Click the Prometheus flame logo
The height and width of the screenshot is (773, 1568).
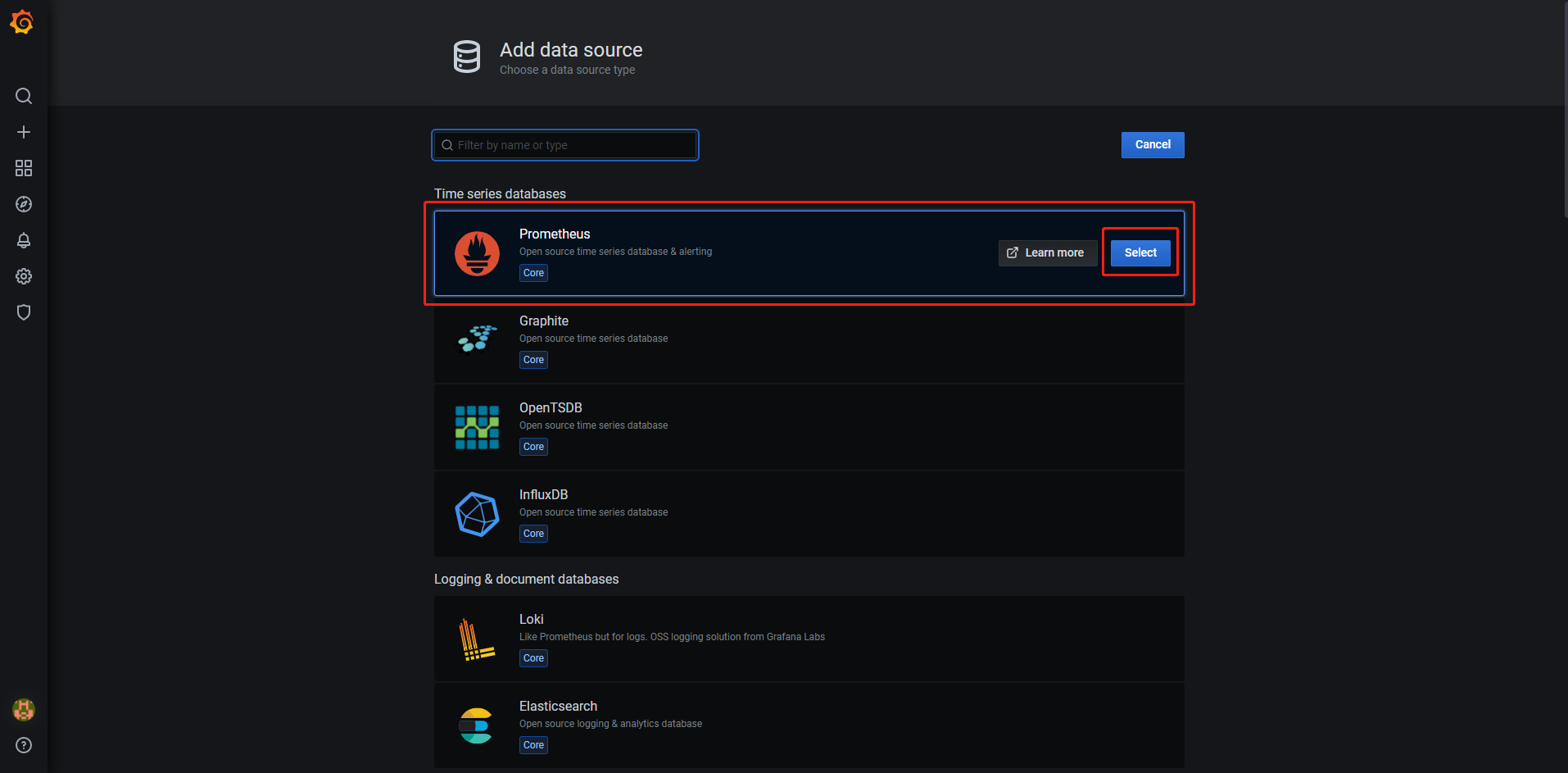click(x=477, y=253)
